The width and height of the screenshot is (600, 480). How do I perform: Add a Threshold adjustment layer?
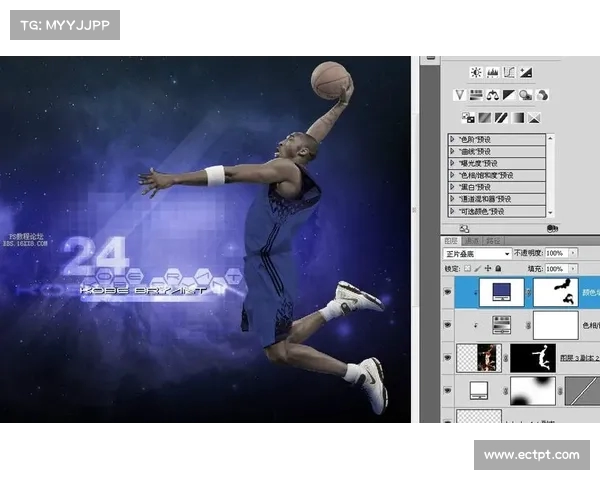tap(501, 118)
